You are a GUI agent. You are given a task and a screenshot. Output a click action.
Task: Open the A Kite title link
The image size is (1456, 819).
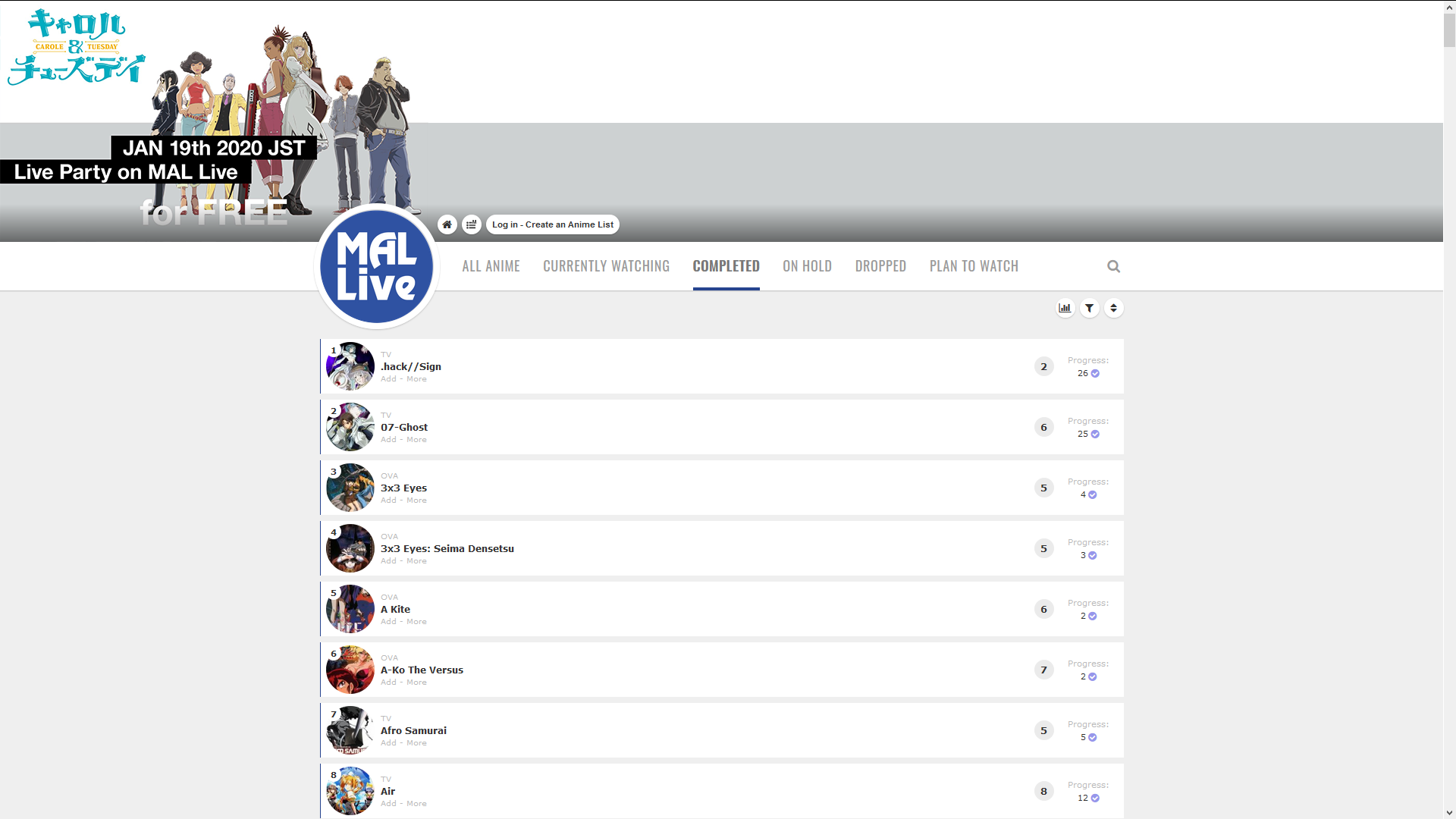tap(395, 609)
